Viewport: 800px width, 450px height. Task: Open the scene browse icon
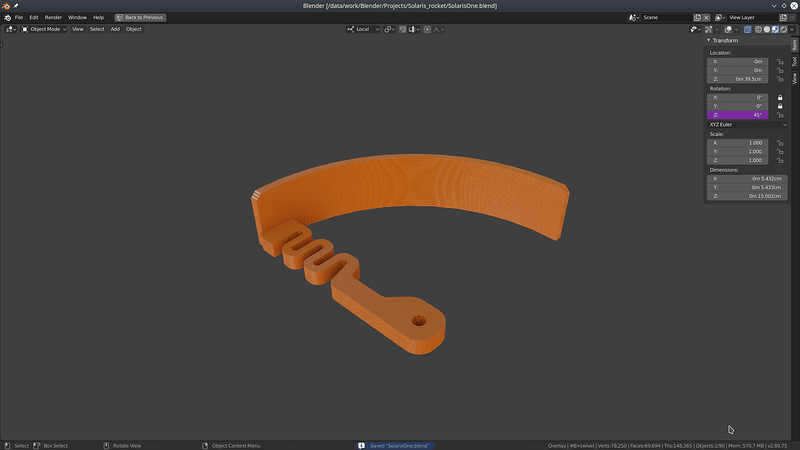(x=634, y=17)
